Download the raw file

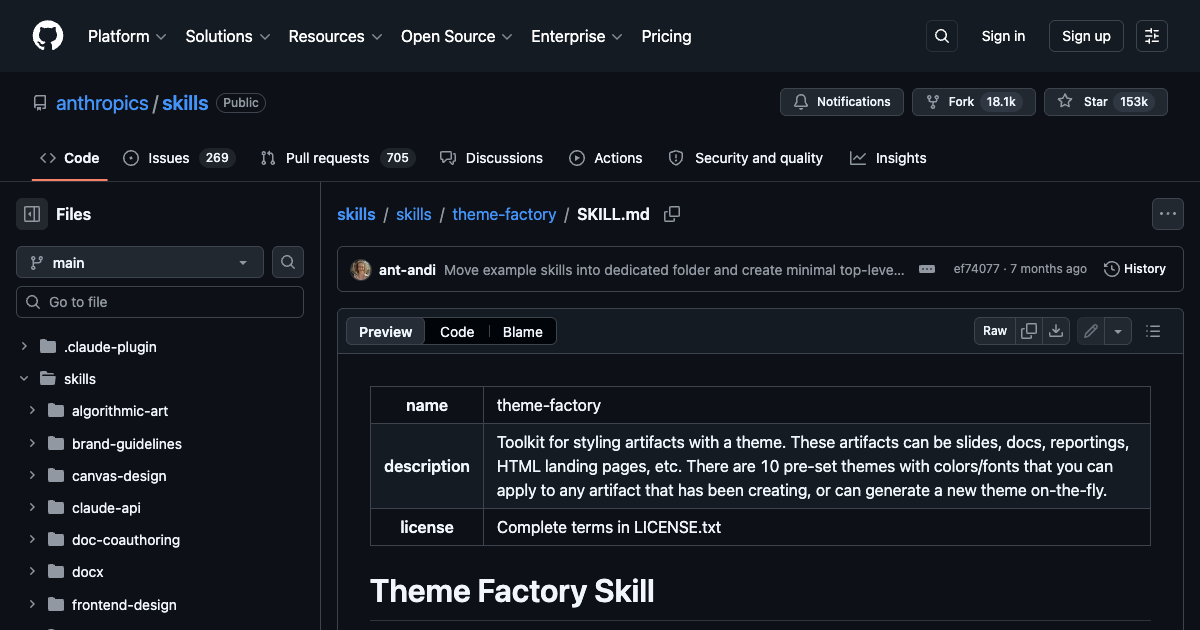coord(1056,331)
